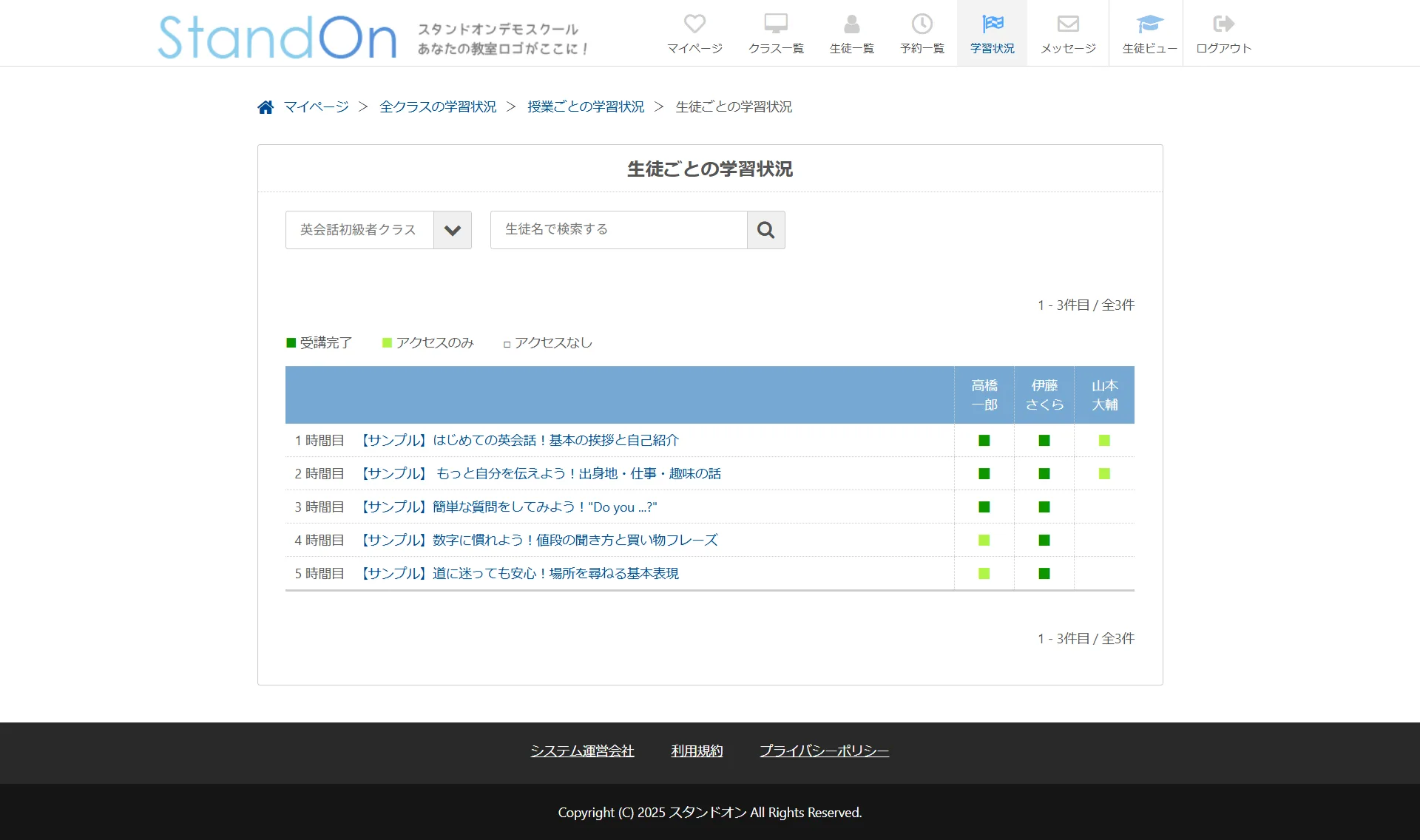This screenshot has width=1420, height=840.
Task: Click the ログアウト exit icon
Action: pos(1223,24)
